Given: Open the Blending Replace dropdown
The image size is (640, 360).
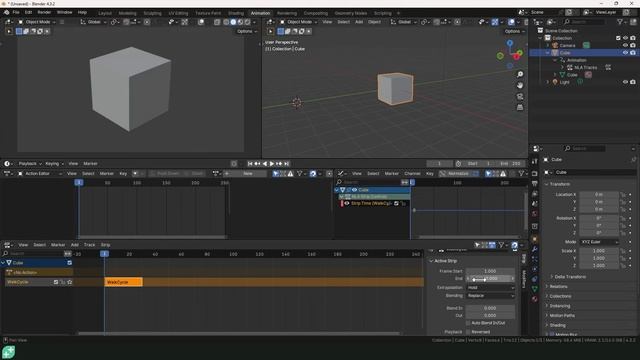Looking at the screenshot, I should tap(490, 296).
